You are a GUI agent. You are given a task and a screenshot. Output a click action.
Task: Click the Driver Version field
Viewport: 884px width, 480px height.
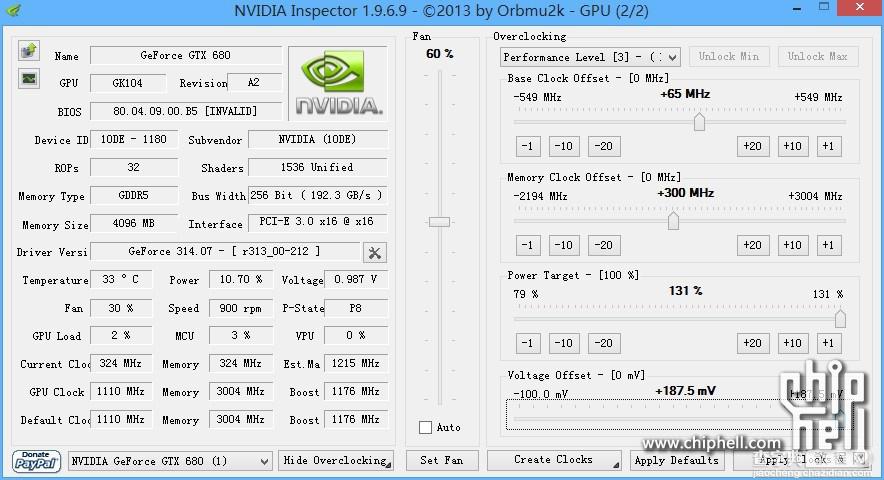pyautogui.click(x=224, y=252)
